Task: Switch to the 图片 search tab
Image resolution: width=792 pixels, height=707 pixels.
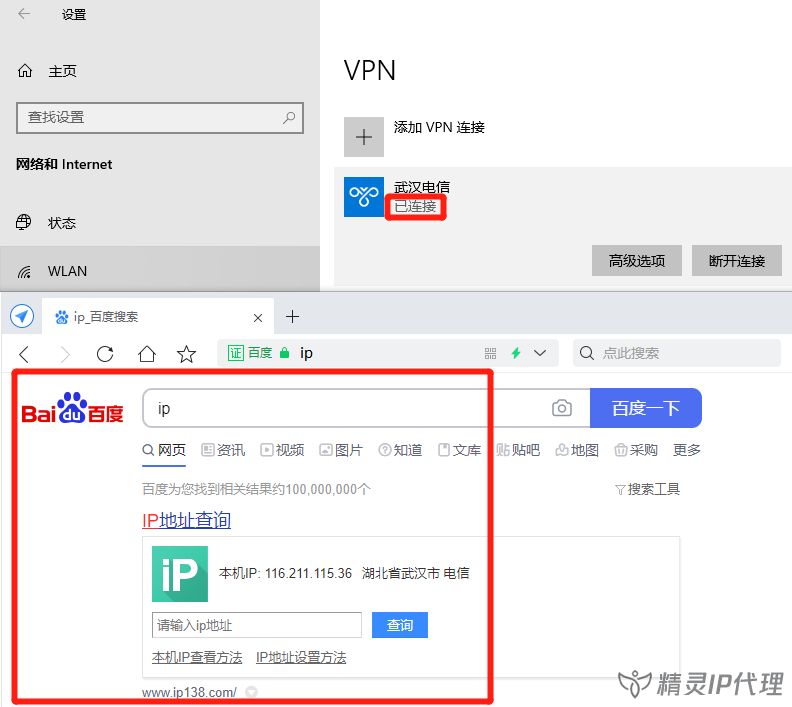Action: tap(340, 450)
